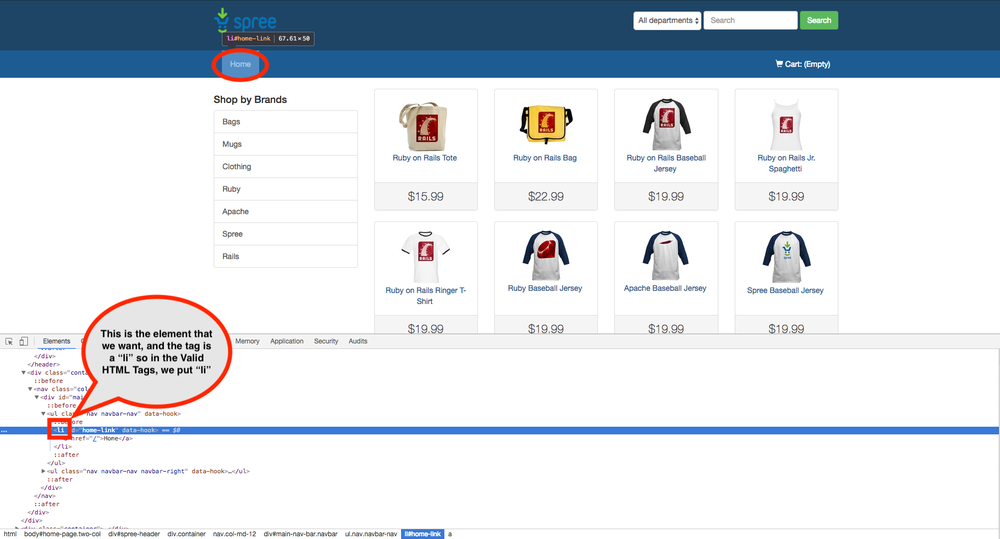Image resolution: width=1000 pixels, height=539 pixels.
Task: Click the div.container breadcrumb
Action: (187, 534)
